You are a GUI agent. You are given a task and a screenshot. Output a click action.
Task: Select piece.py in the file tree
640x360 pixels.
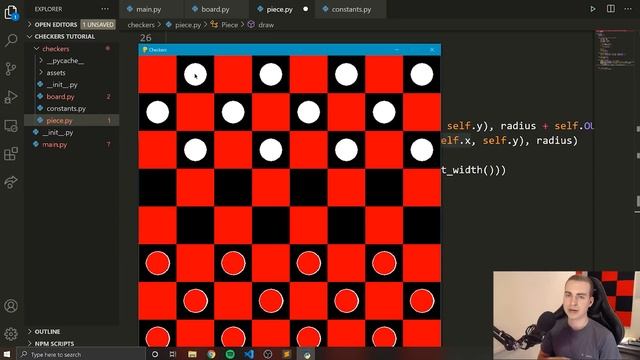click(x=59, y=120)
